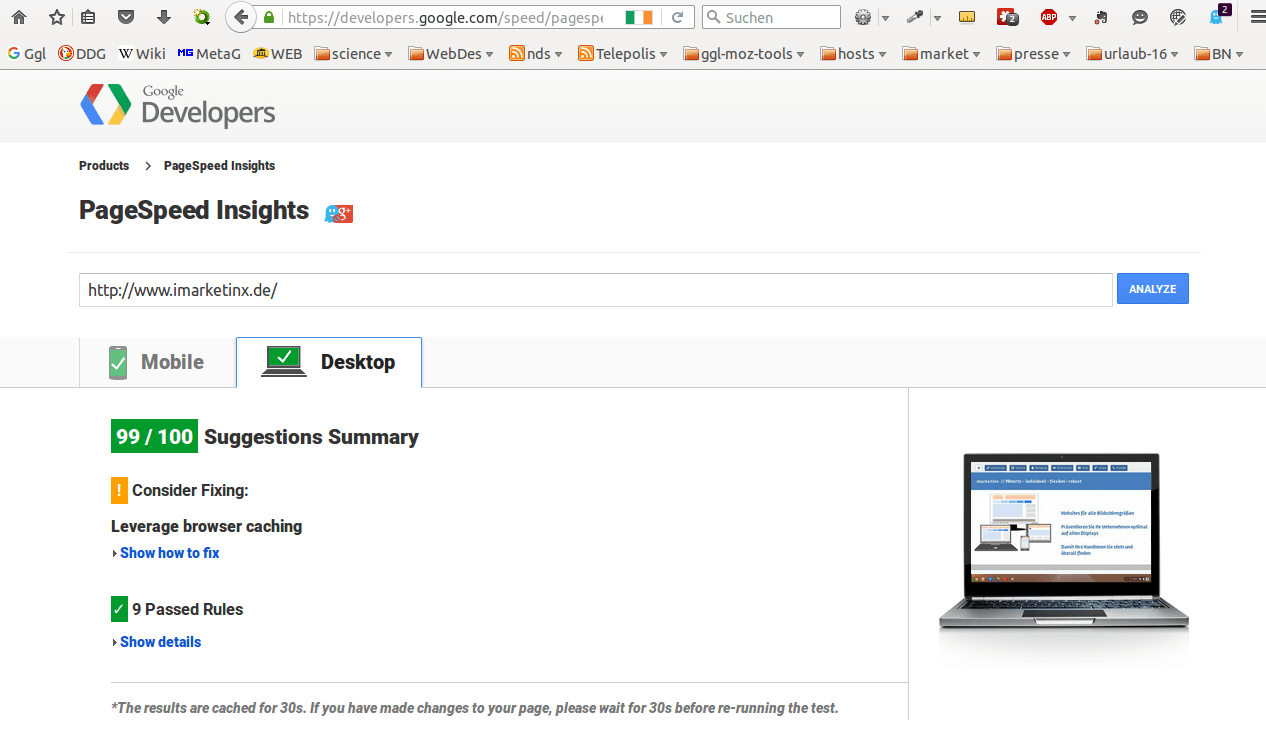Expand the Telepolis feed folder
Image resolution: width=1266 pixels, height=743 pixels.
[x=623, y=54]
